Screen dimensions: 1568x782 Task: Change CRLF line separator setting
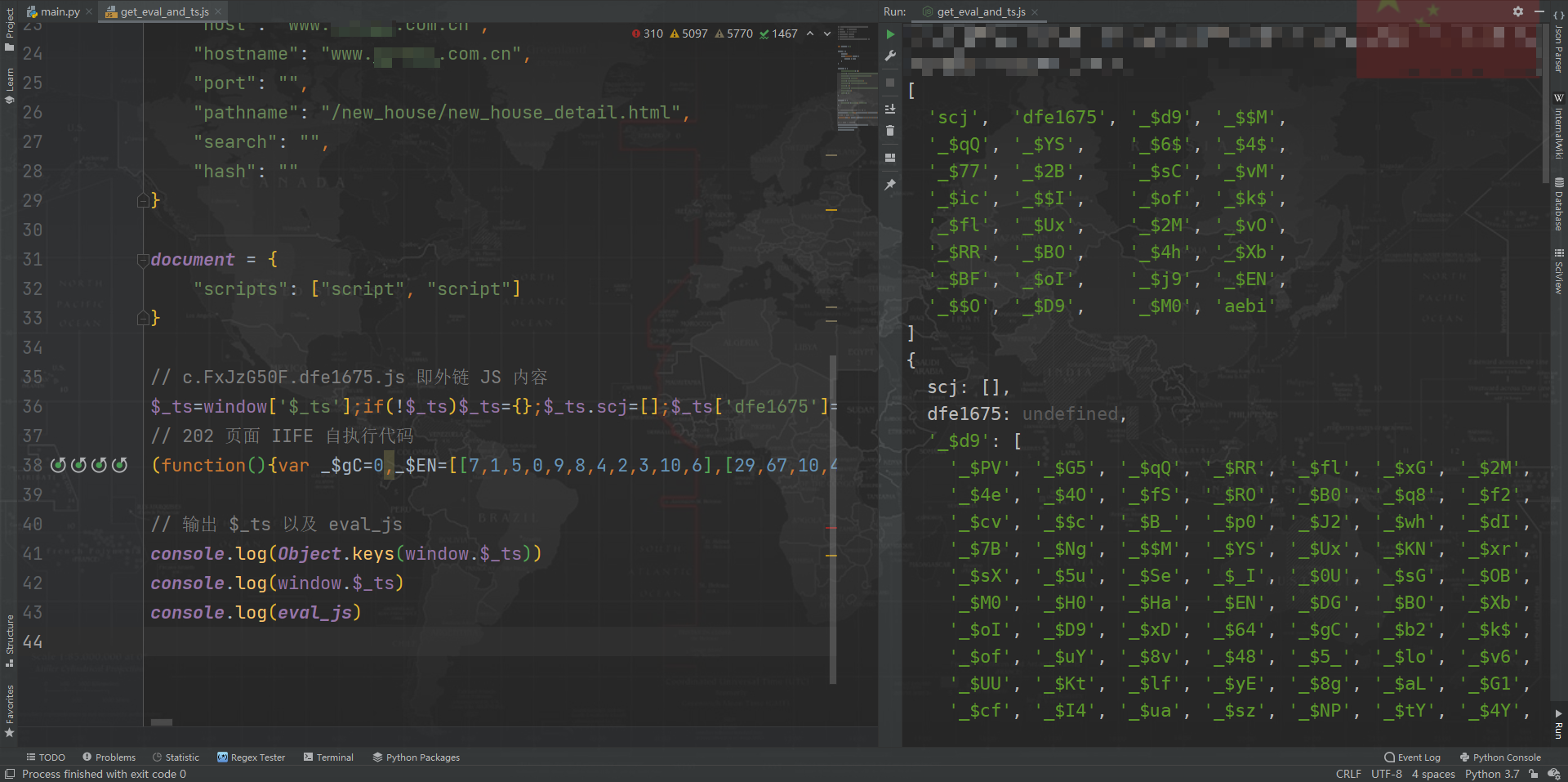coord(1348,774)
